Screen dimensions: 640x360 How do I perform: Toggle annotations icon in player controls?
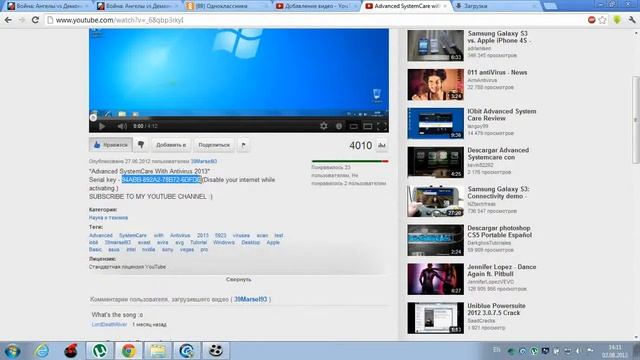pos(339,127)
